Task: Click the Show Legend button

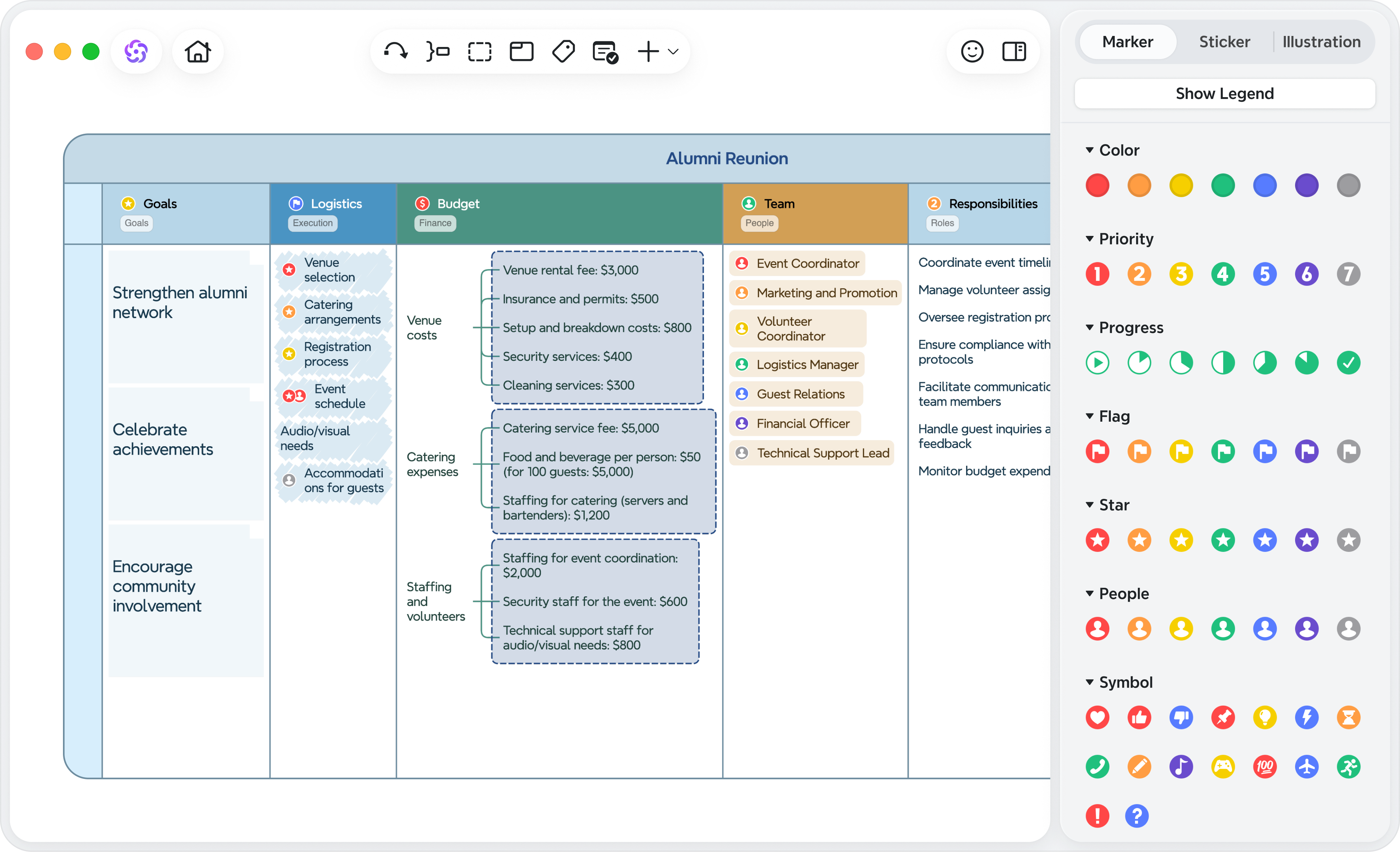Action: click(x=1224, y=93)
